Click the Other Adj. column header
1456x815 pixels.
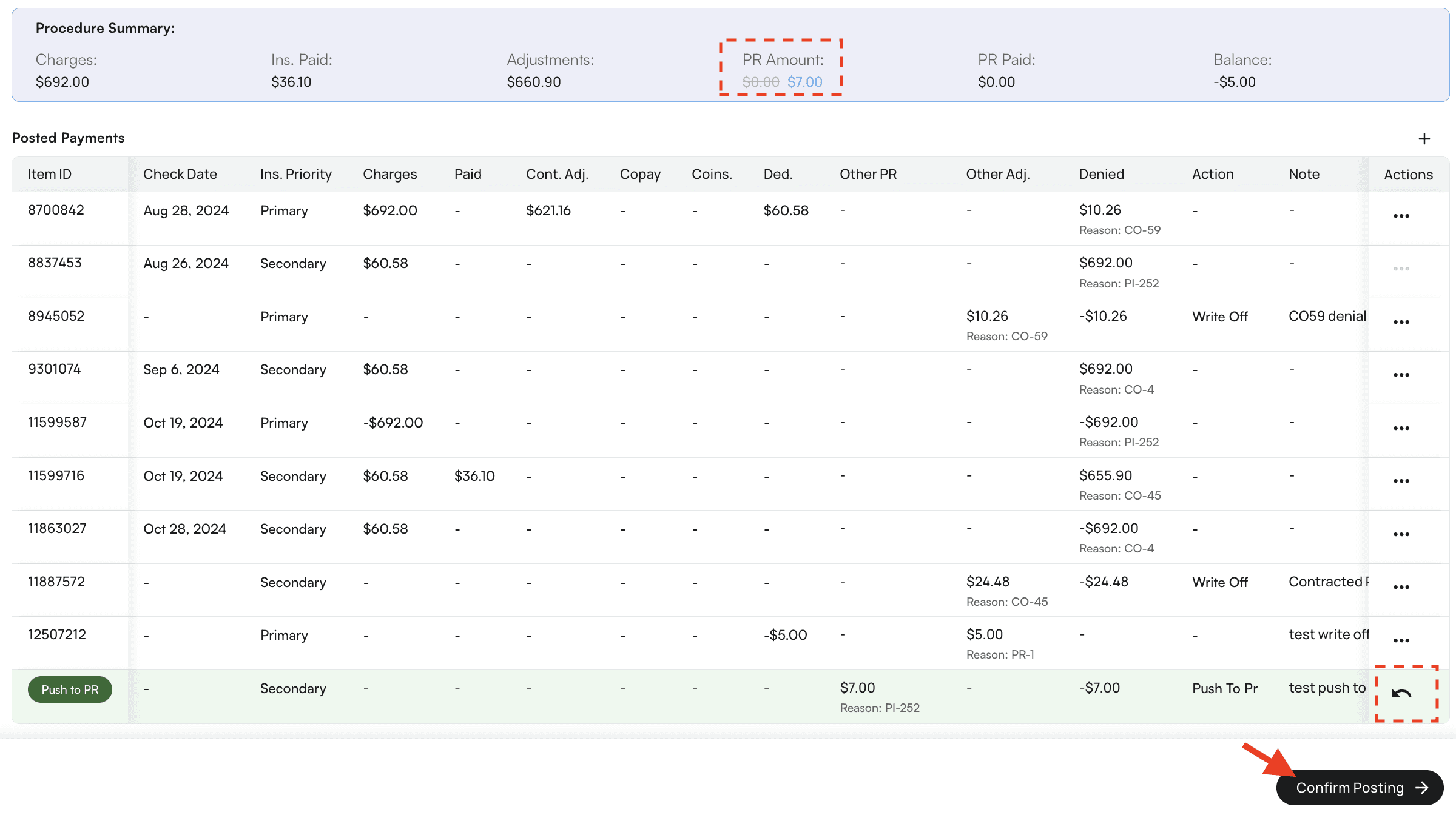pos(997,174)
